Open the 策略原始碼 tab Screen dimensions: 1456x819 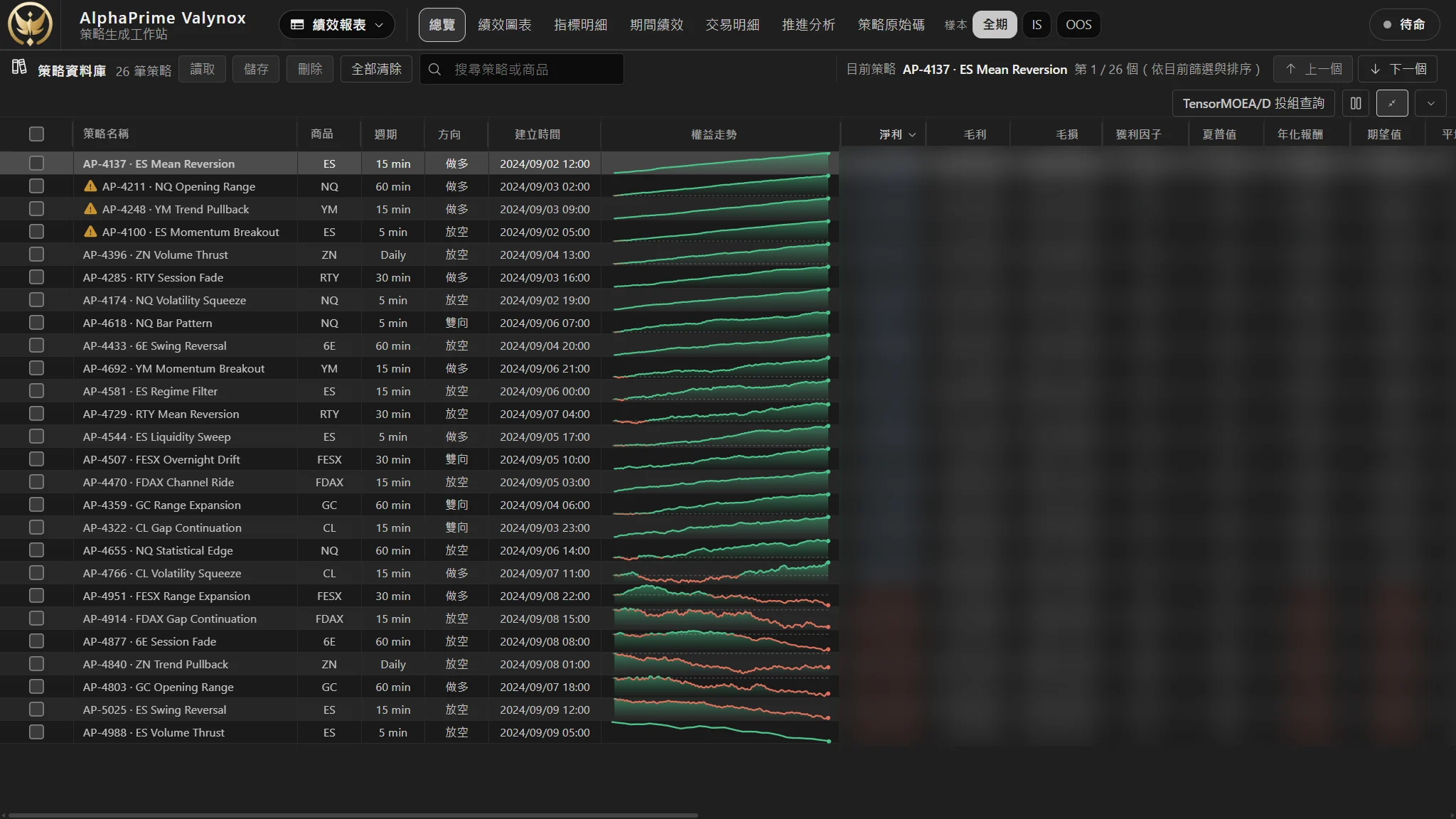click(891, 25)
